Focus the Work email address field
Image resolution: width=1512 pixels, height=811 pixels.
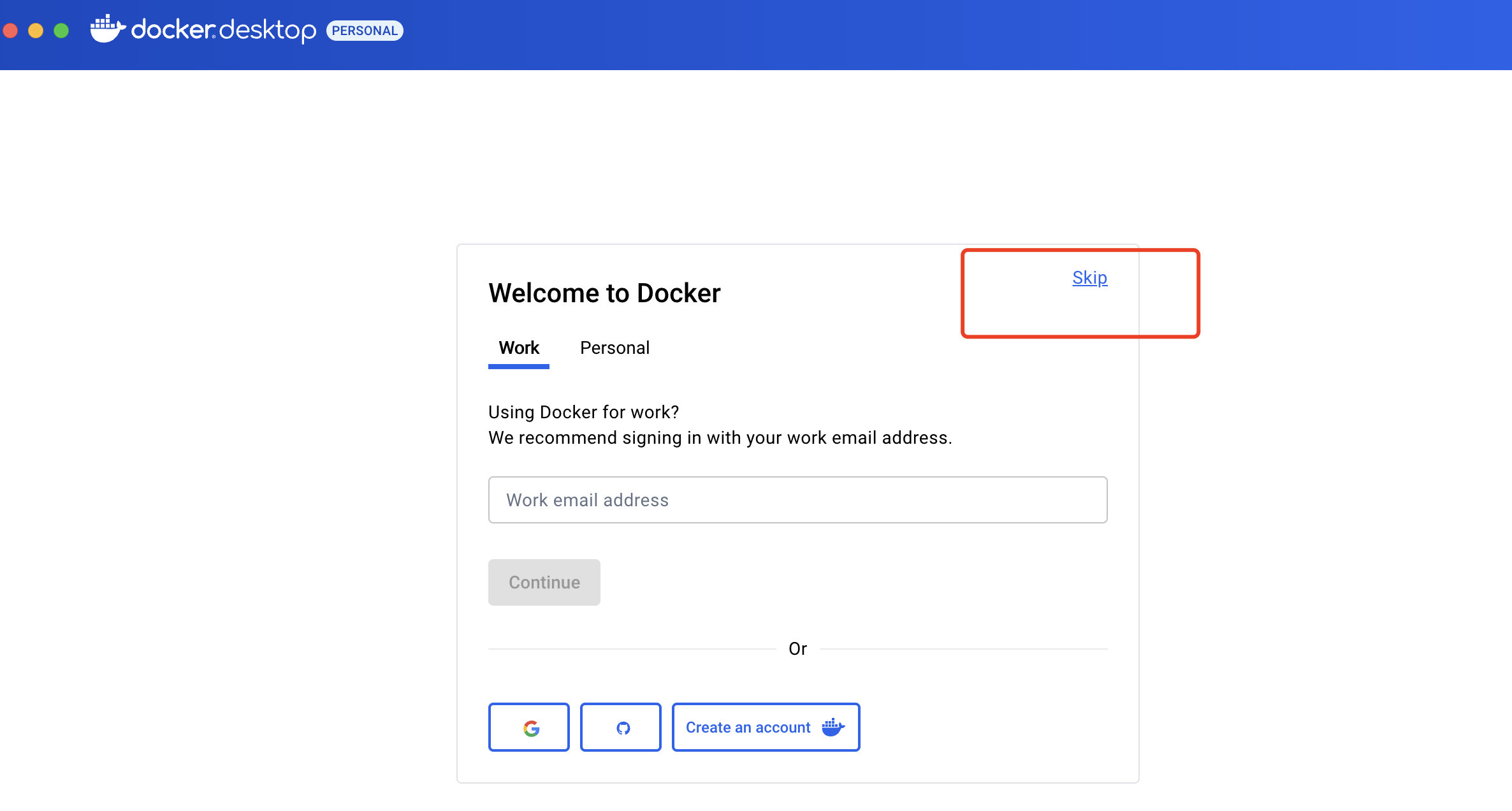coord(797,500)
